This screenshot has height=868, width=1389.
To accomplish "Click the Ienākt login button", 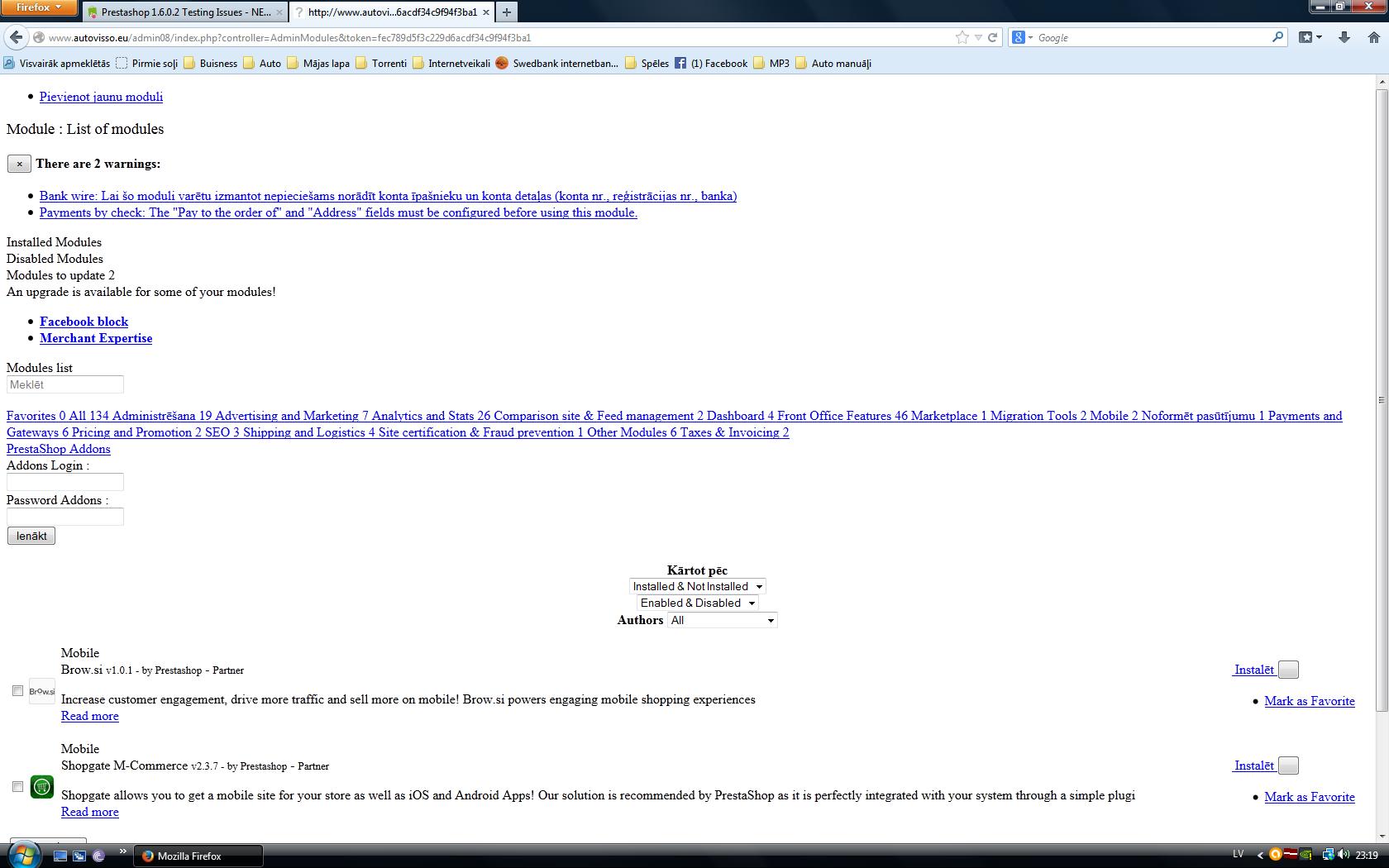I will point(31,536).
